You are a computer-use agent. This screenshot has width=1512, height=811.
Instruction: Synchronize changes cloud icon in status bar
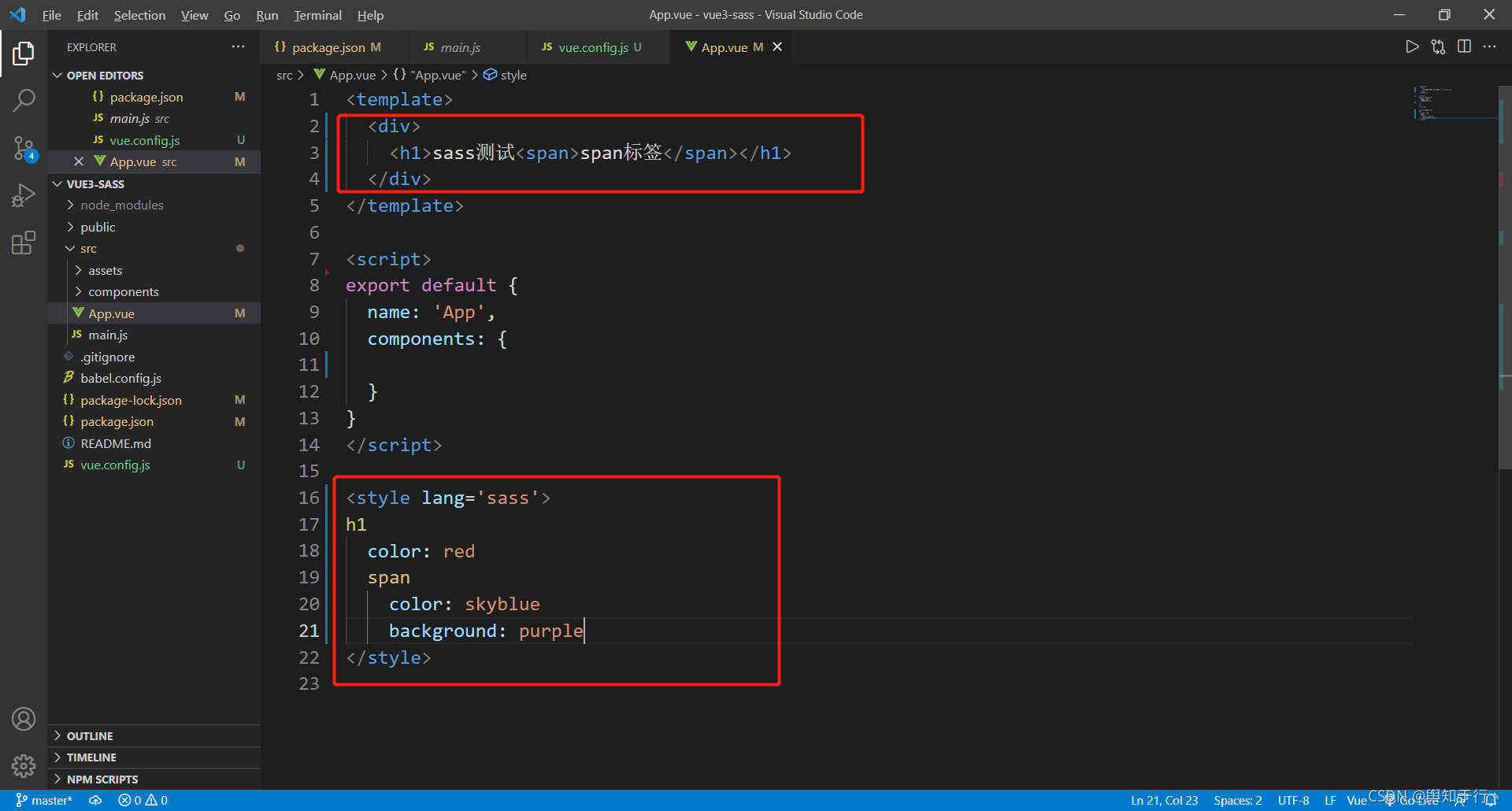[x=95, y=800]
